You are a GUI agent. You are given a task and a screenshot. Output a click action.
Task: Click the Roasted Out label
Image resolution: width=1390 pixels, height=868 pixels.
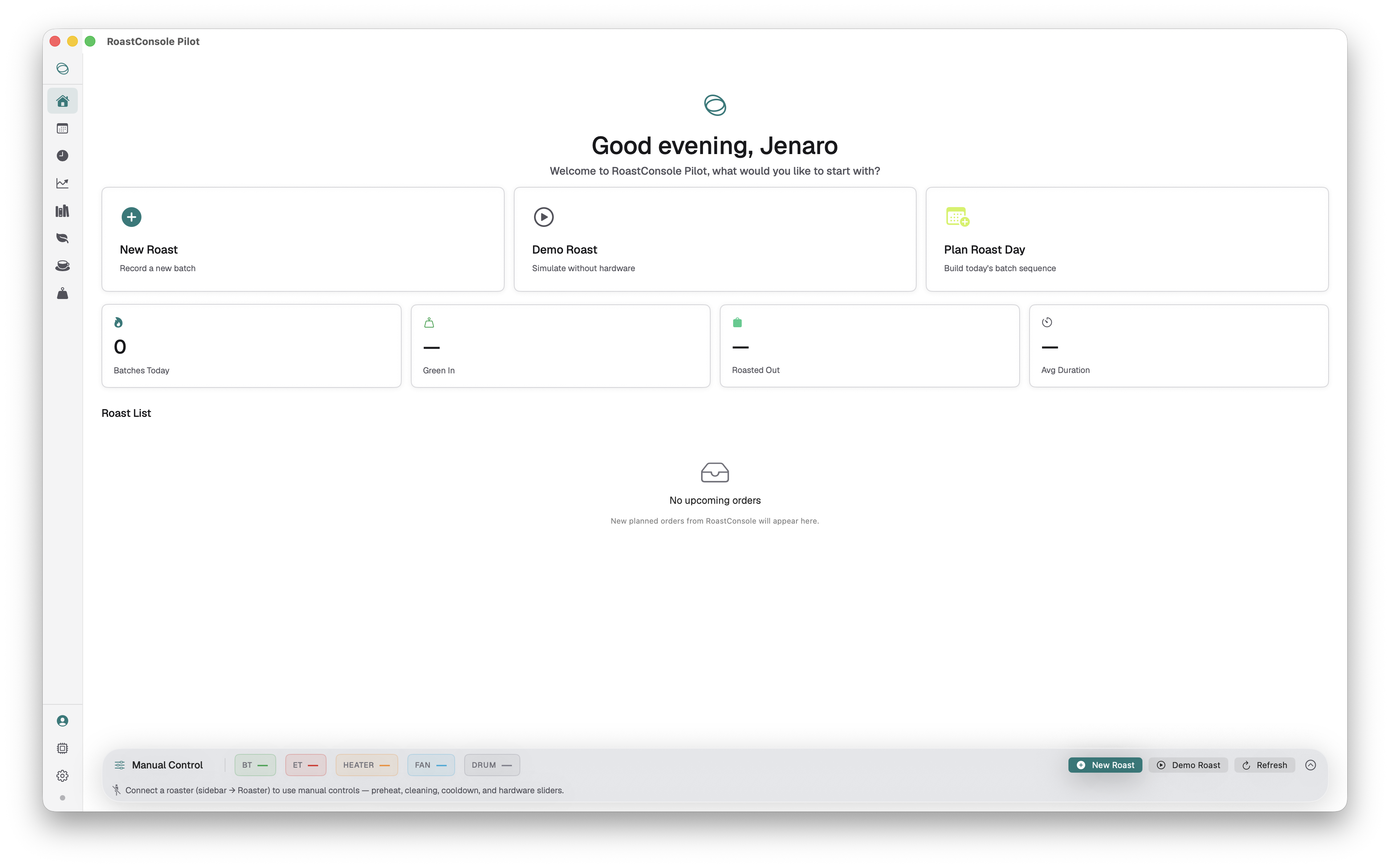pos(756,370)
